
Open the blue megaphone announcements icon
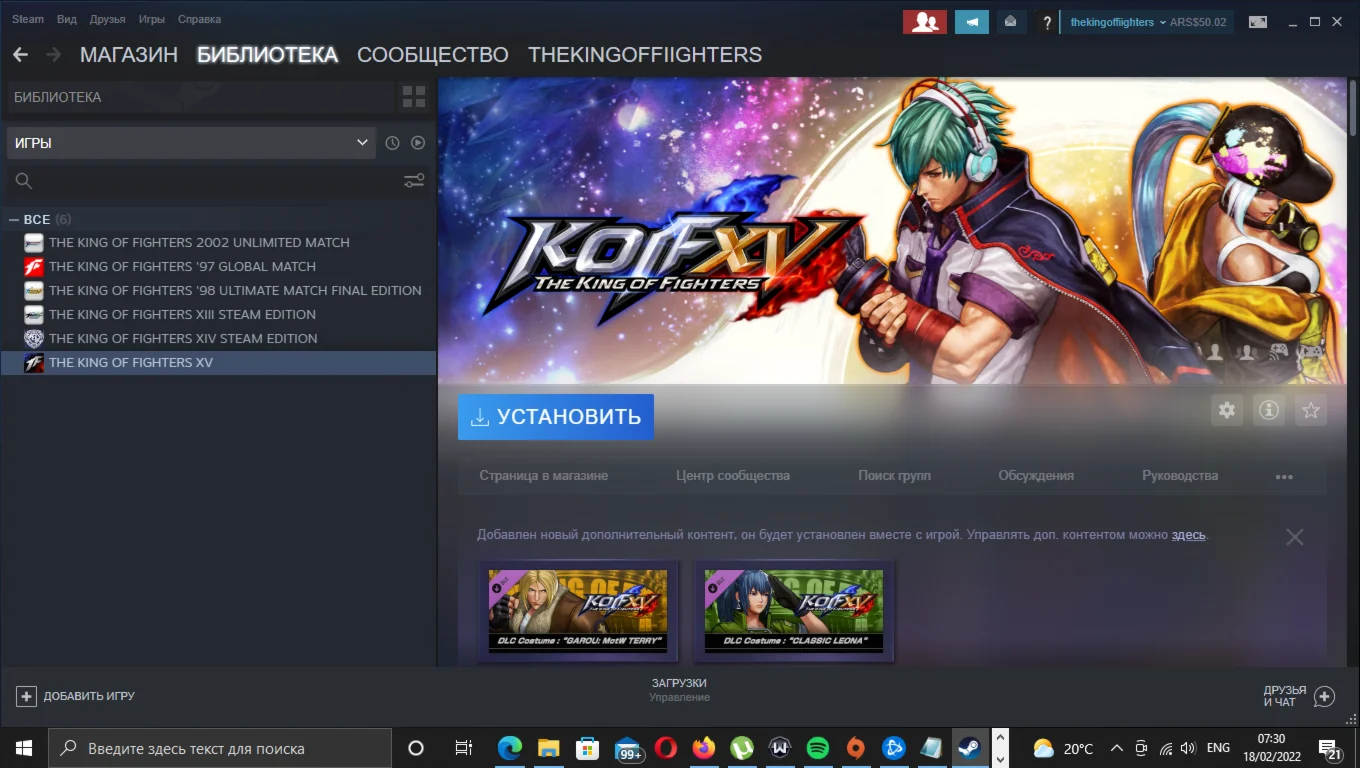click(x=972, y=22)
